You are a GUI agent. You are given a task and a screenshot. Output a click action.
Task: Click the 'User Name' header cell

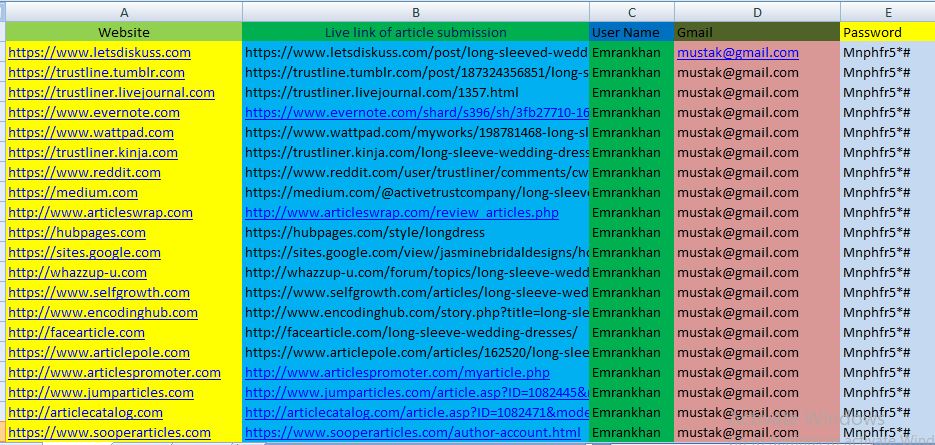[x=632, y=32]
